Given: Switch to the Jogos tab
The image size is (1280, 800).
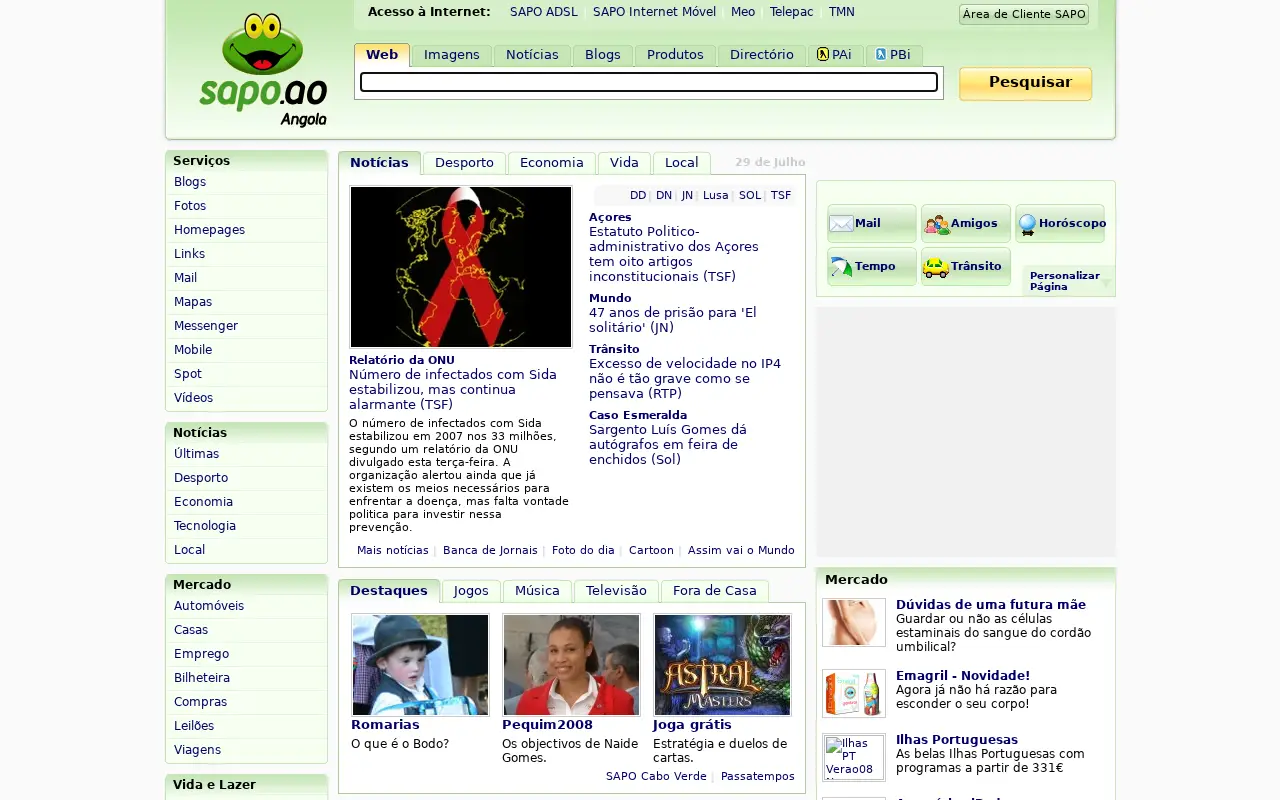Looking at the screenshot, I should [471, 591].
